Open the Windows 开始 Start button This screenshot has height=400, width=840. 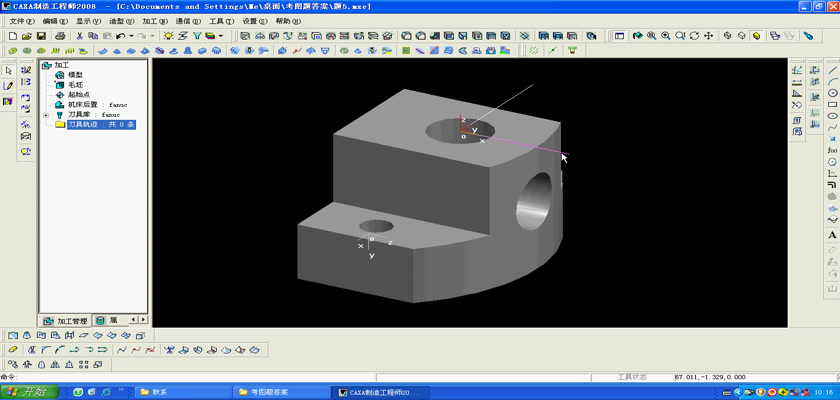tap(29, 392)
